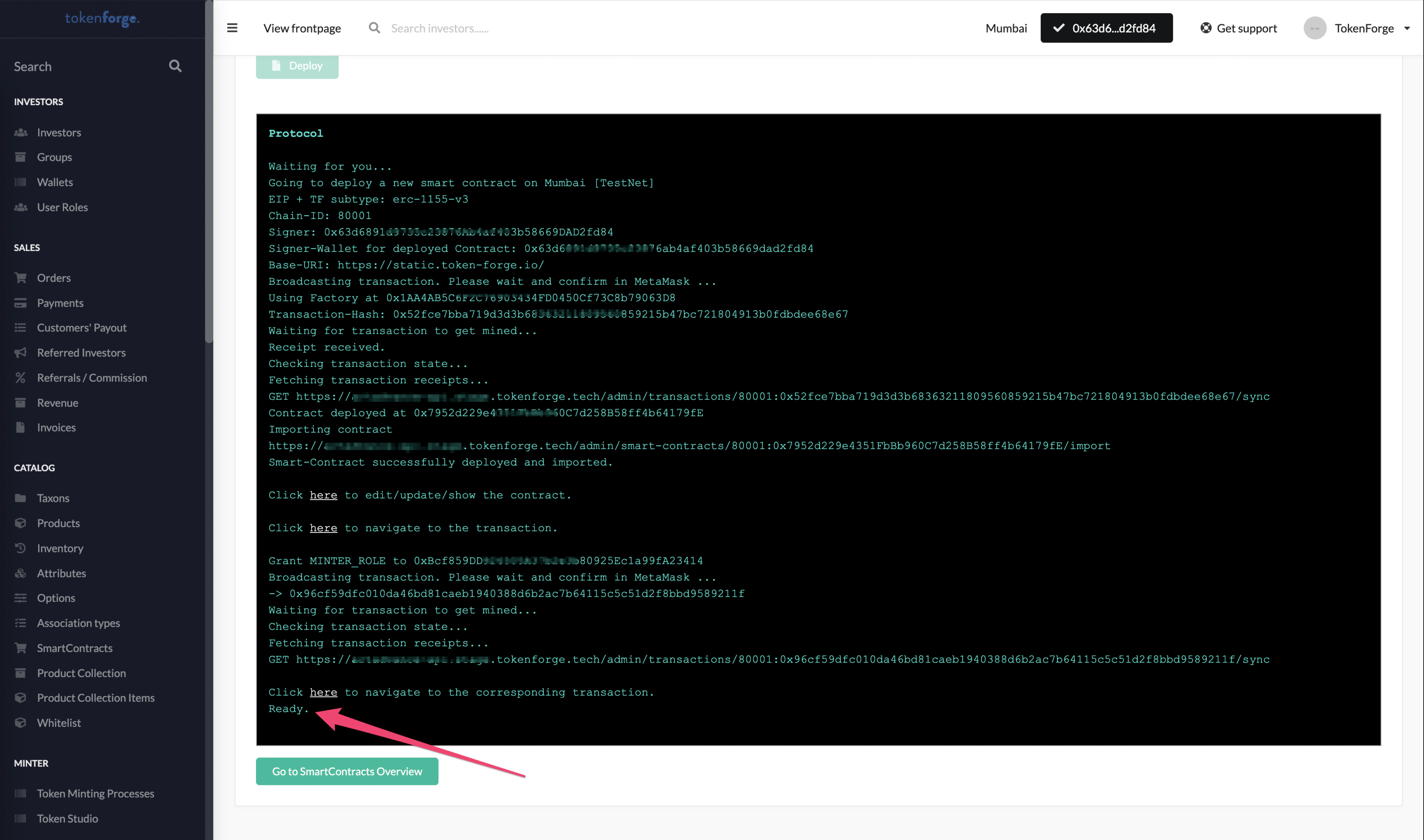Viewport: 1424px width, 840px height.
Task: Click the Wallets icon in sidebar
Action: pyautogui.click(x=20, y=182)
